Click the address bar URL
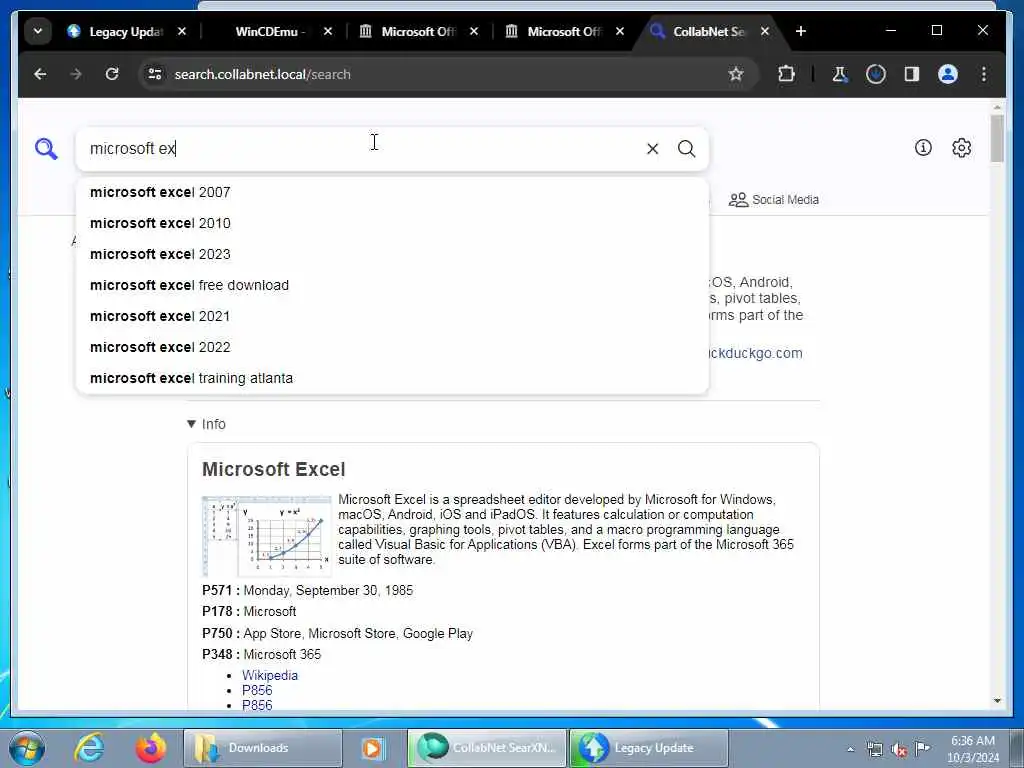Viewport: 1024px width, 768px height. [263, 74]
